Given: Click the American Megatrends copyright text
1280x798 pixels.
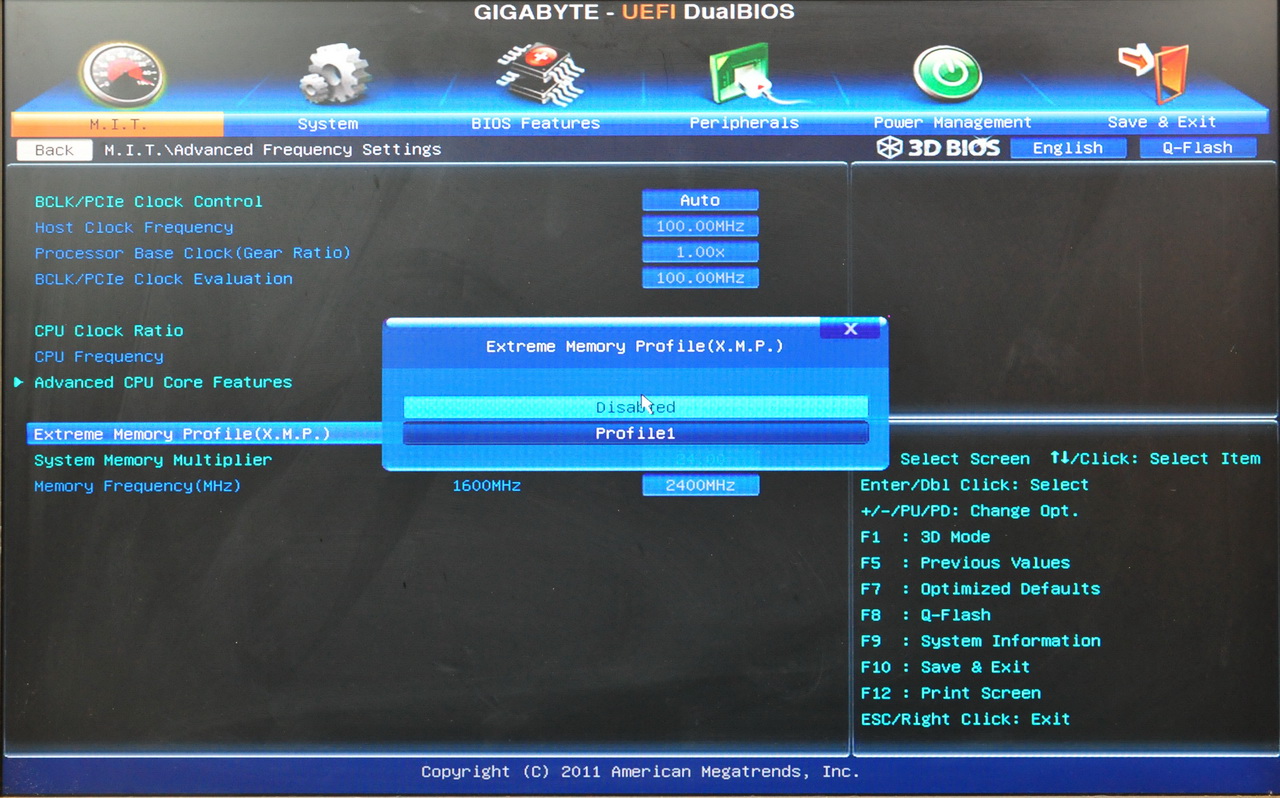Looking at the screenshot, I should 640,772.
